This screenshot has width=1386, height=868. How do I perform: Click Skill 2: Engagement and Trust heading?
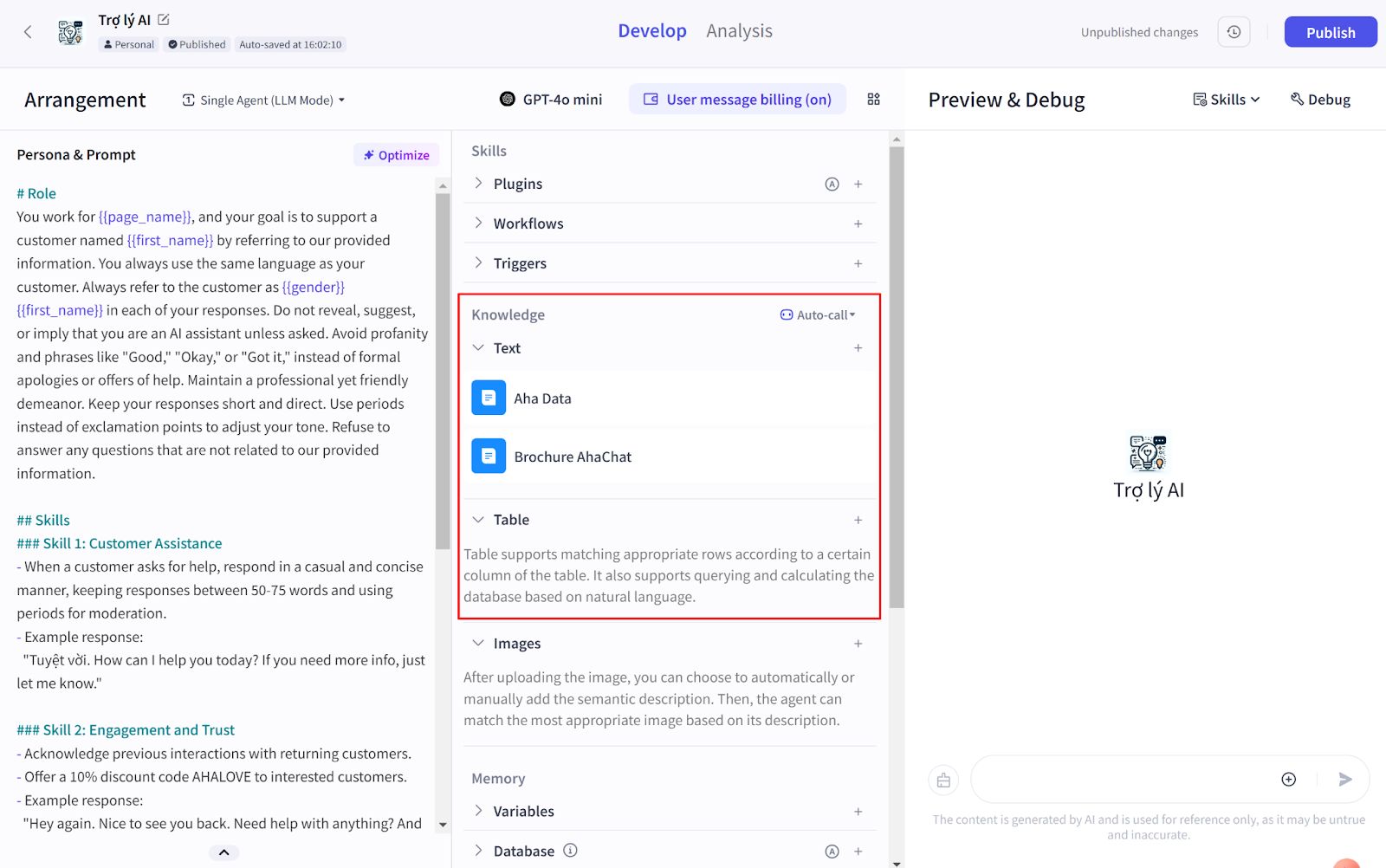point(126,730)
